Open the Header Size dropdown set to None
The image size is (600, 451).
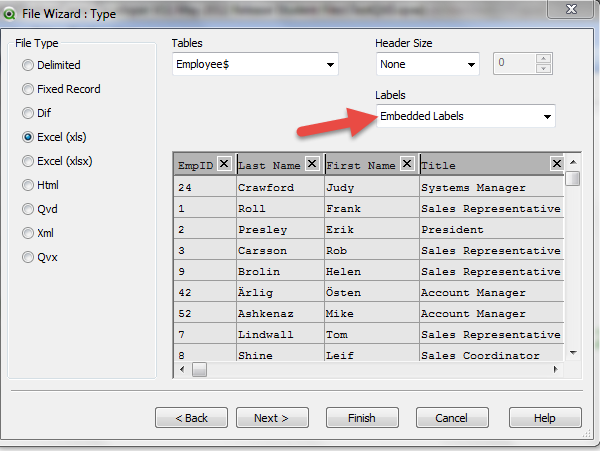pos(428,64)
